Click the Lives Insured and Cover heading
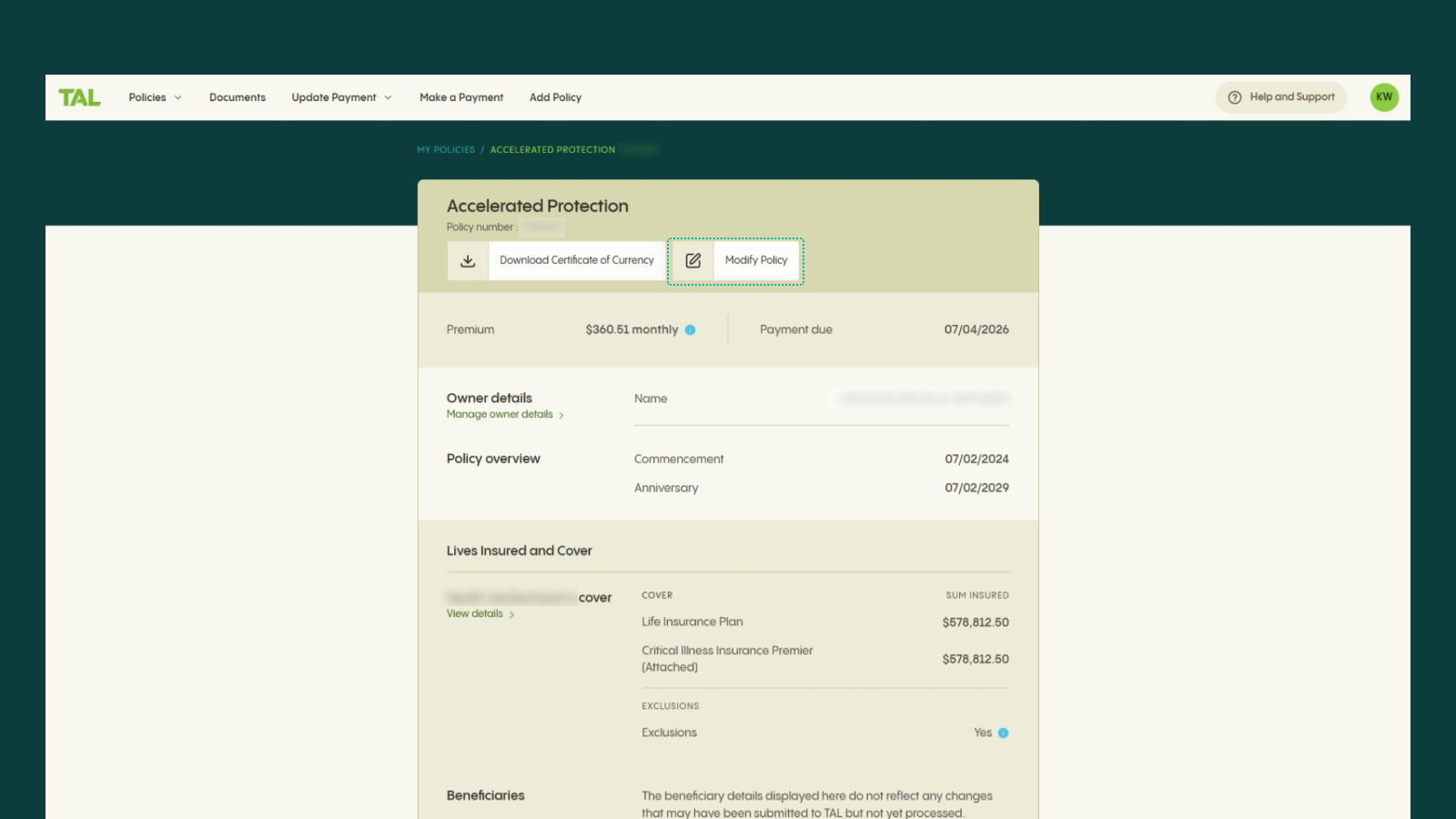The height and width of the screenshot is (819, 1456). (519, 551)
